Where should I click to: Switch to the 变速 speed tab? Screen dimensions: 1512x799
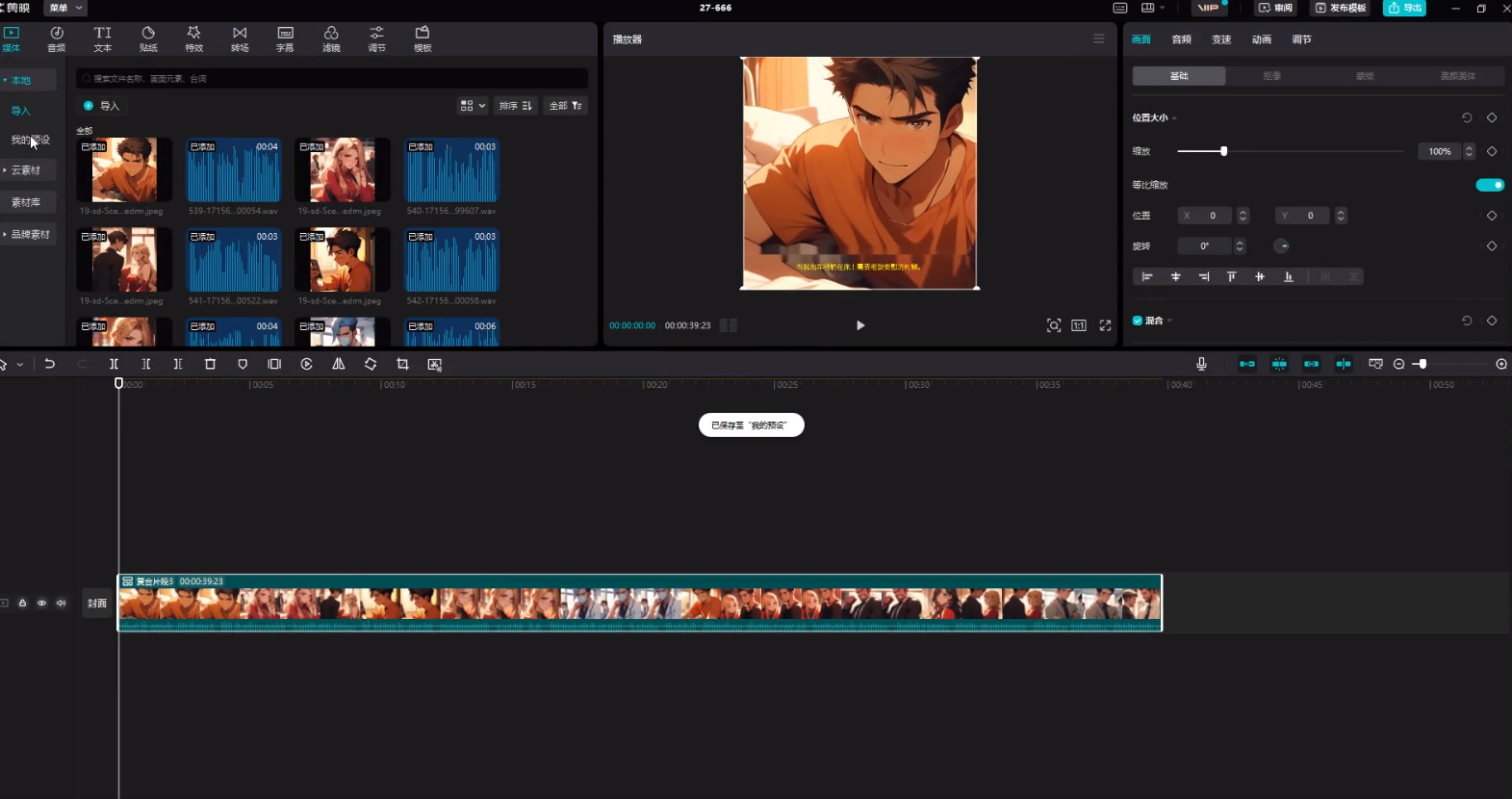(1221, 39)
